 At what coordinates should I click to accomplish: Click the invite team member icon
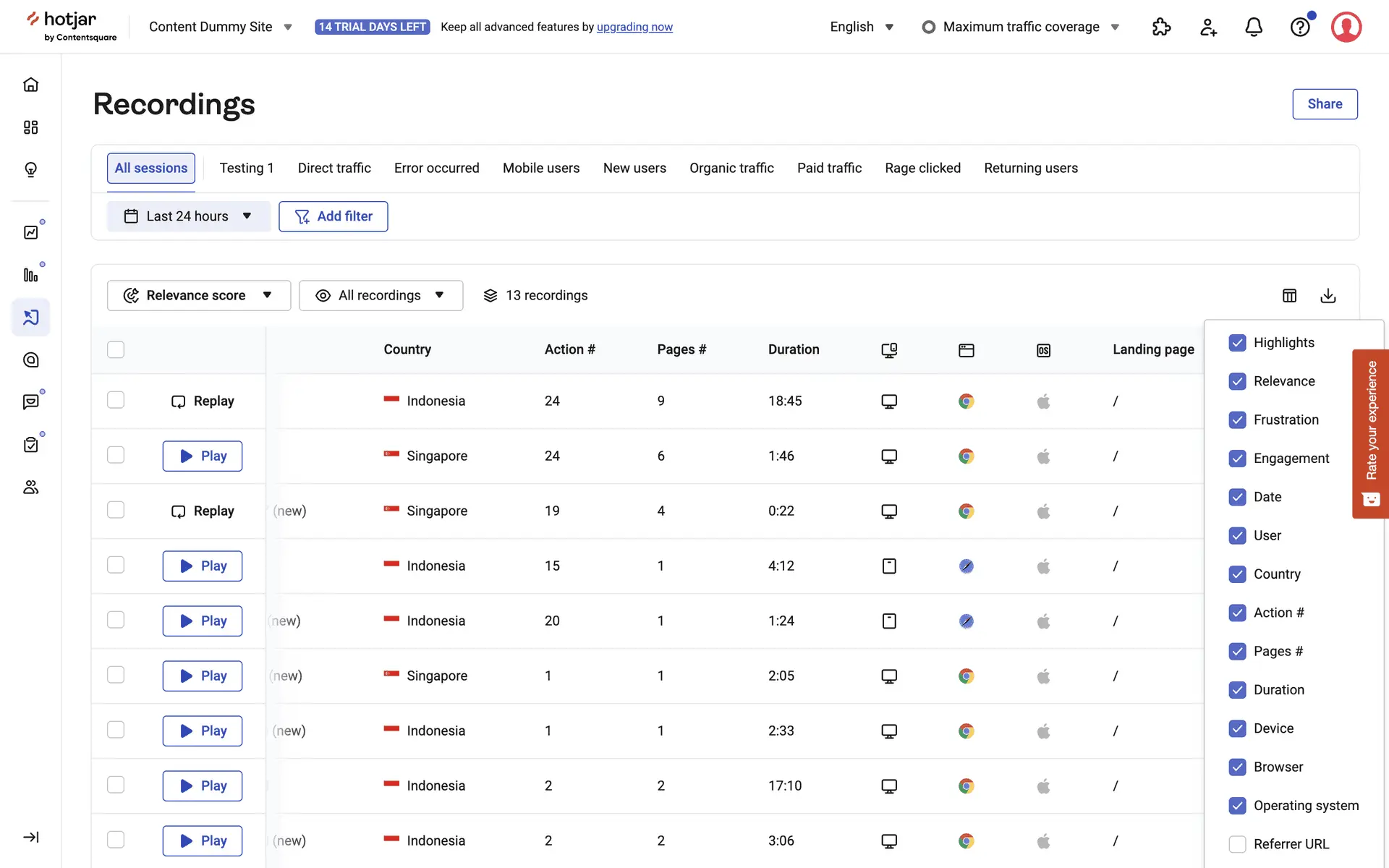click(x=1207, y=27)
